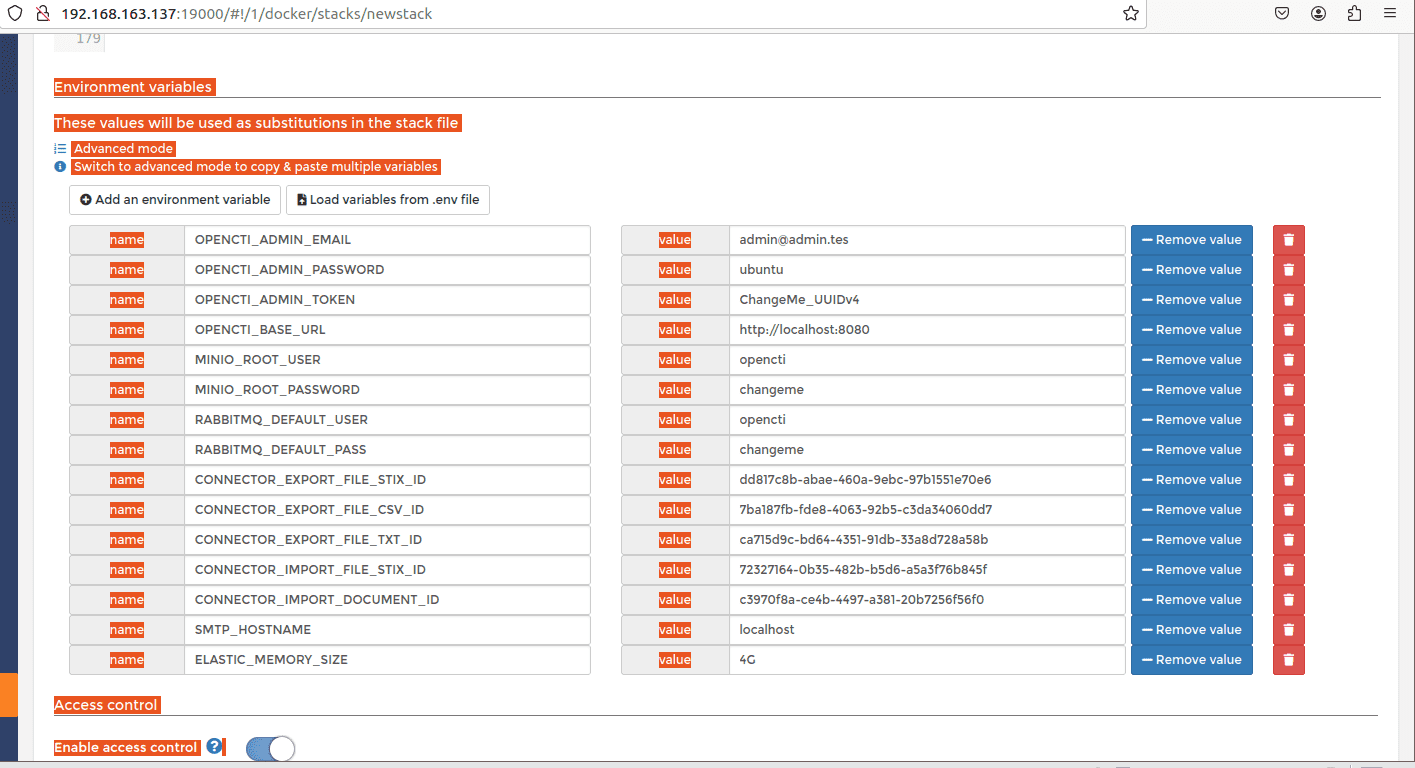Remove value for CONNECTOR_IMPORT_DOCUMENT_ID
The height and width of the screenshot is (768, 1415).
[1192, 600]
